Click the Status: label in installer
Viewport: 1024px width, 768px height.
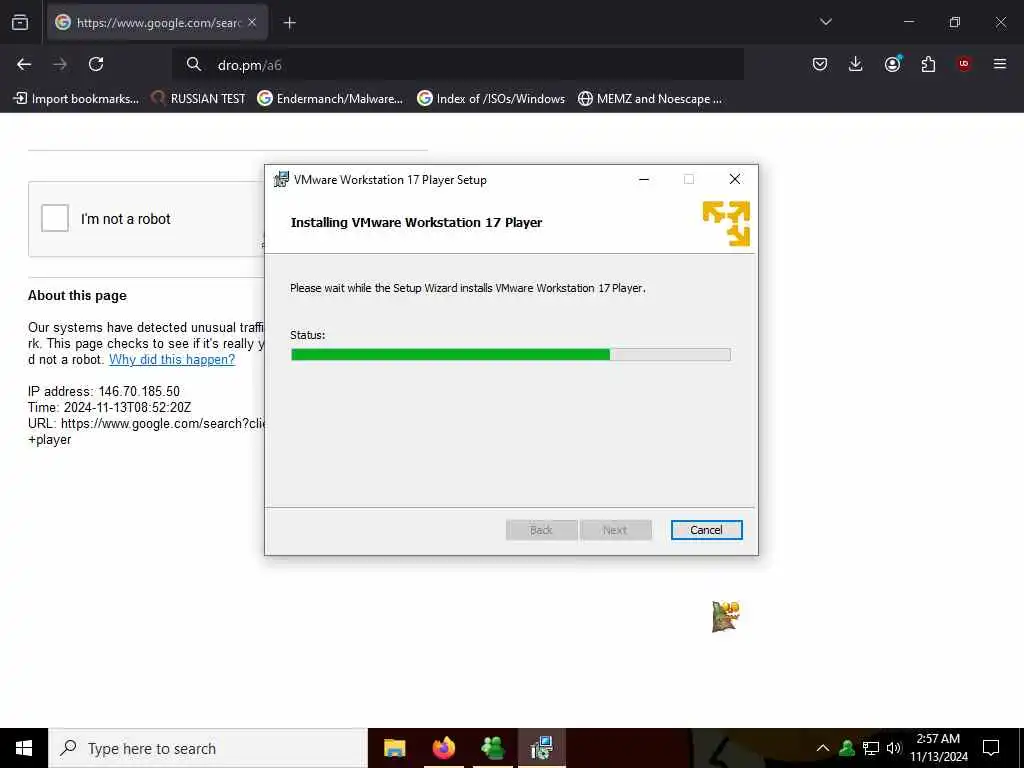308,335
